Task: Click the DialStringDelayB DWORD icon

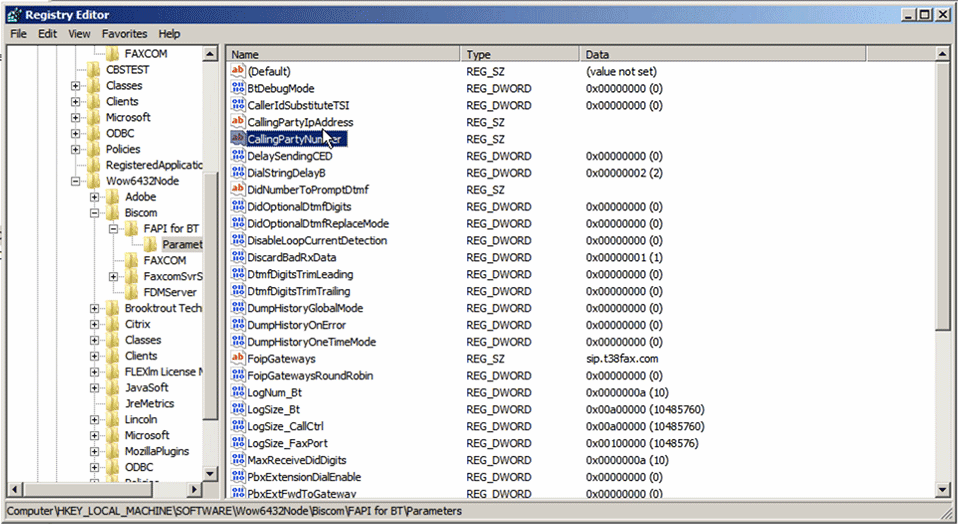Action: pos(238,173)
